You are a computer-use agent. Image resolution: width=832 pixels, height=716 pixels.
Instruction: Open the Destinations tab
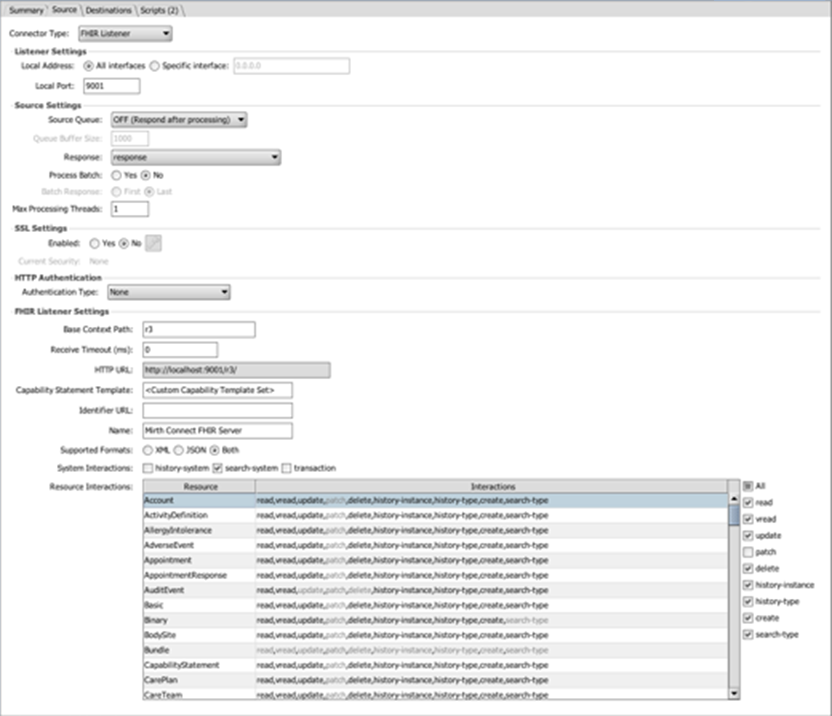108,10
